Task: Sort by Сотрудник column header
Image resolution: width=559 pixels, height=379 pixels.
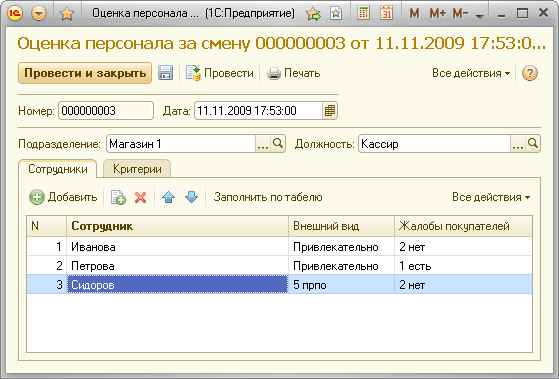Action: pos(177,226)
